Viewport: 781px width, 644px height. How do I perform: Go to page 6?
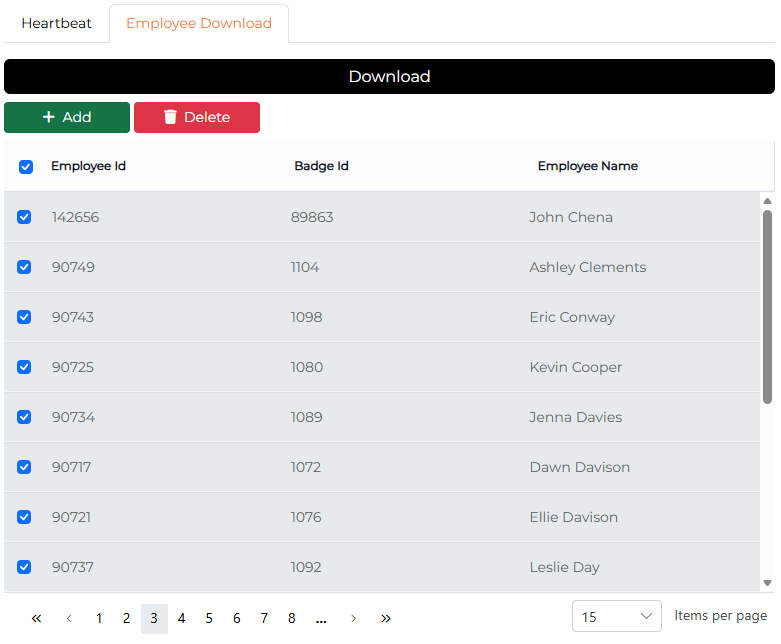coord(237,619)
